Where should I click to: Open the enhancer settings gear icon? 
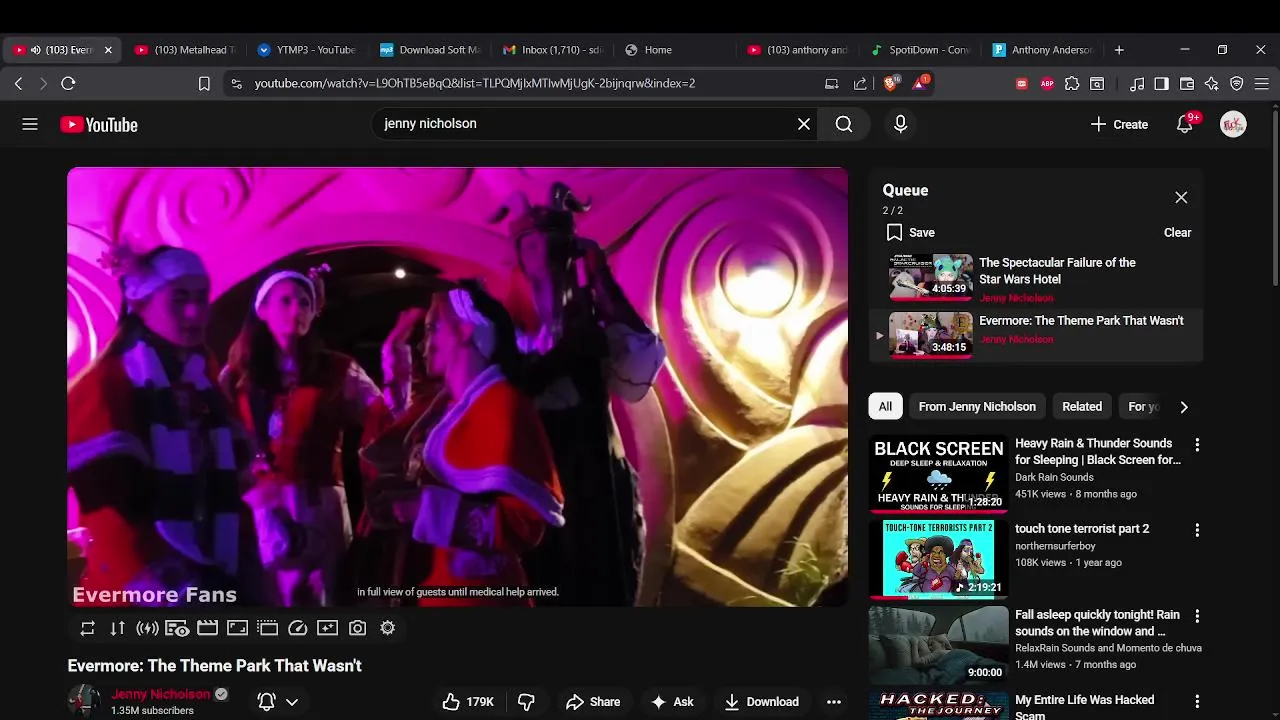pos(387,628)
